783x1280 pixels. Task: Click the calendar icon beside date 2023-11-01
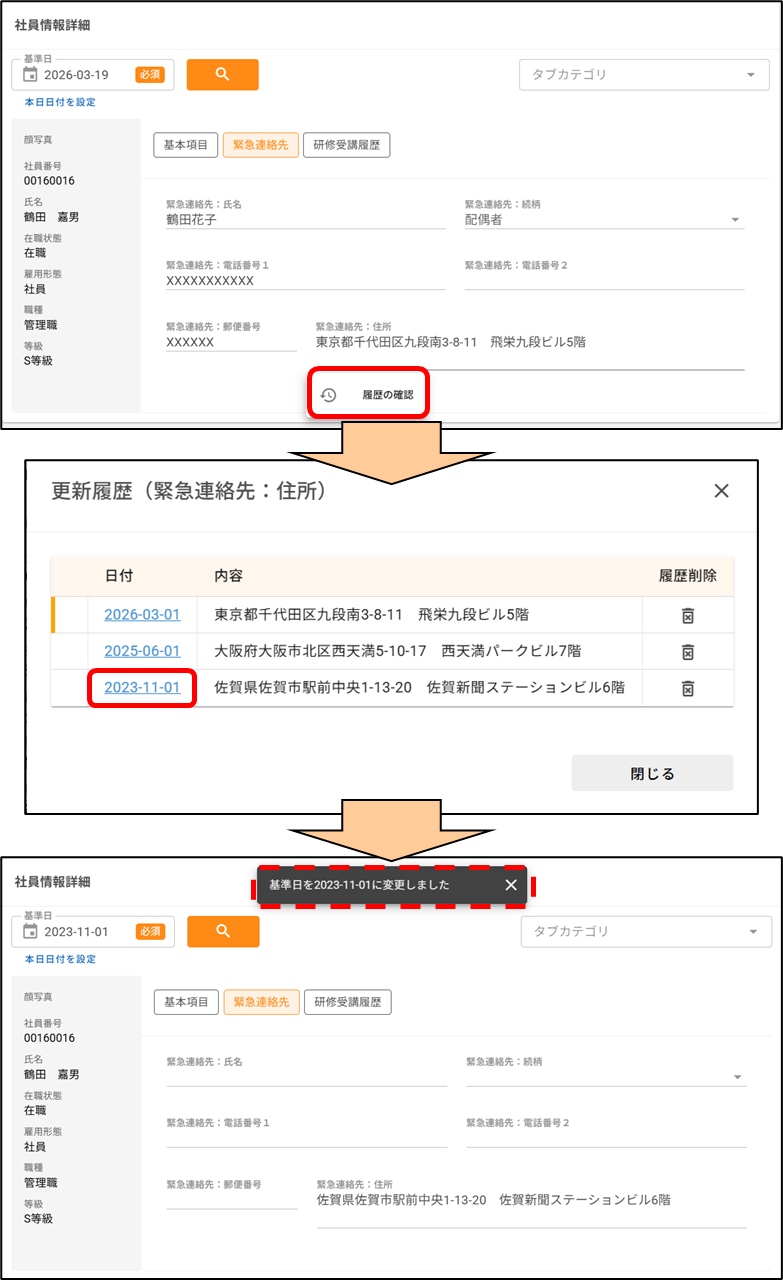[x=29, y=932]
